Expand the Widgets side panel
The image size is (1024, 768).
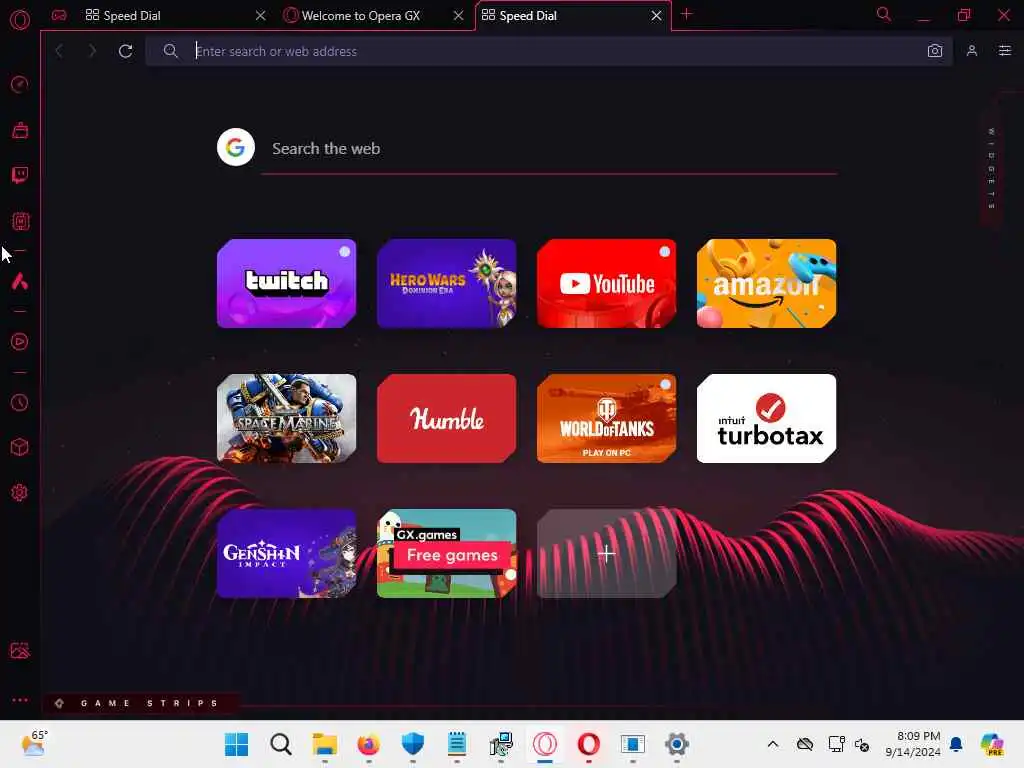click(991, 168)
